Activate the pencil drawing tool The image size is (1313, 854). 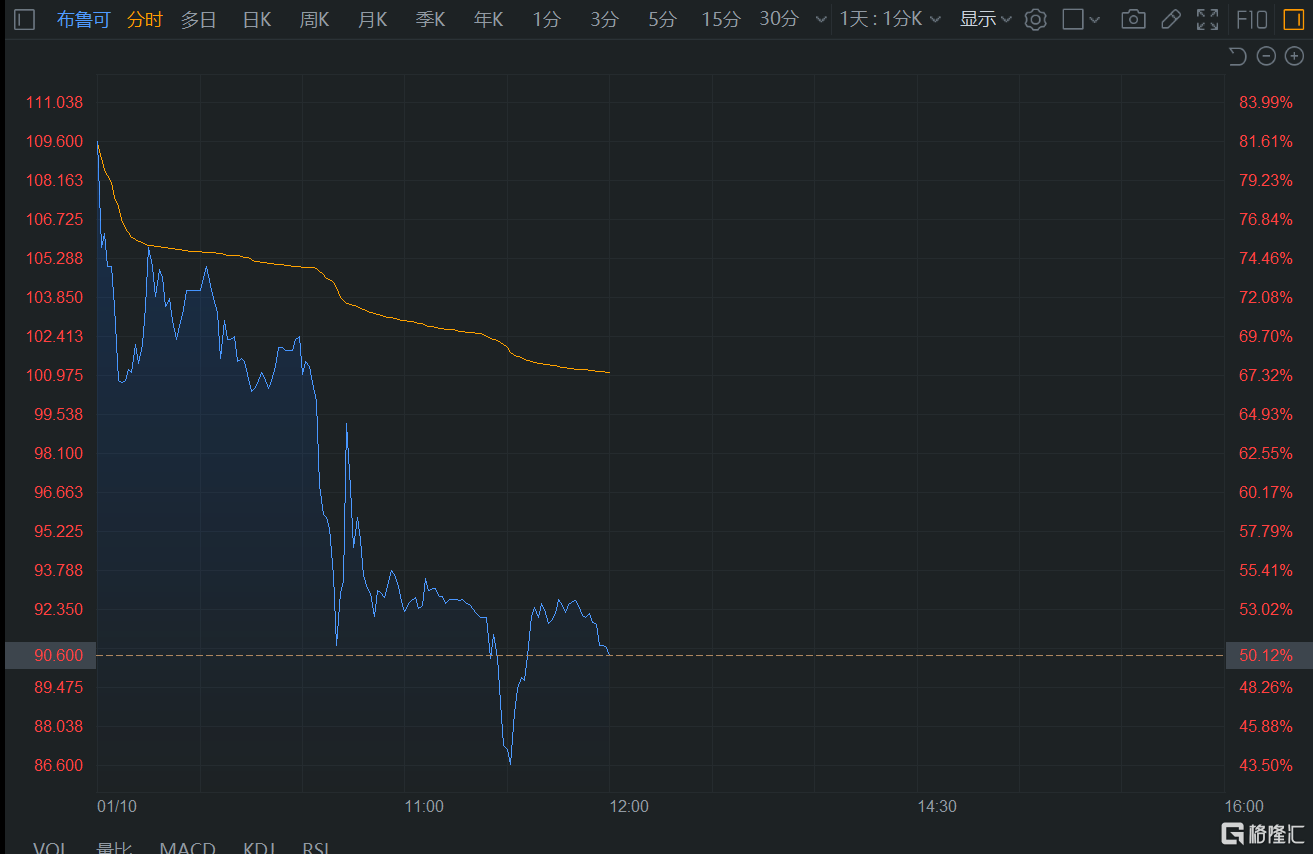click(x=1171, y=19)
